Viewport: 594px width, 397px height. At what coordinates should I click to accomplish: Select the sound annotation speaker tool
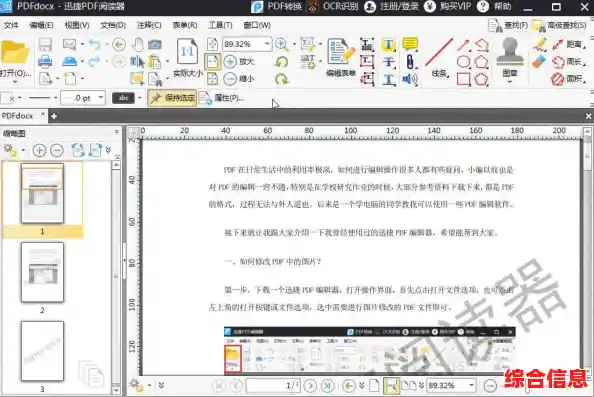[410, 79]
